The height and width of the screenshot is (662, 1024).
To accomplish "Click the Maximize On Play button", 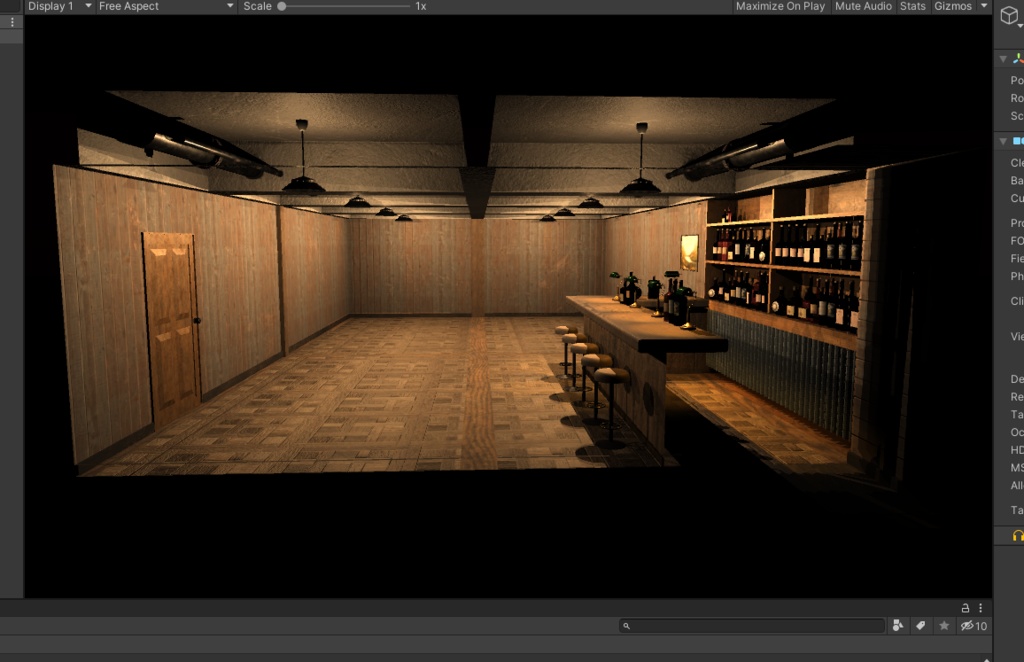I will (779, 6).
